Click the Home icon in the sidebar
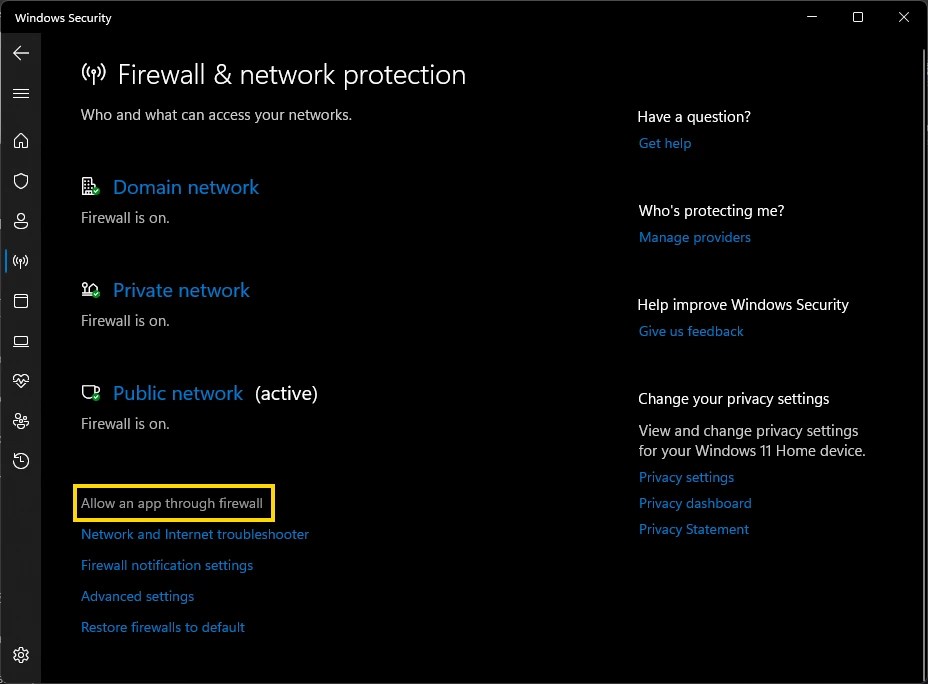 (21, 141)
